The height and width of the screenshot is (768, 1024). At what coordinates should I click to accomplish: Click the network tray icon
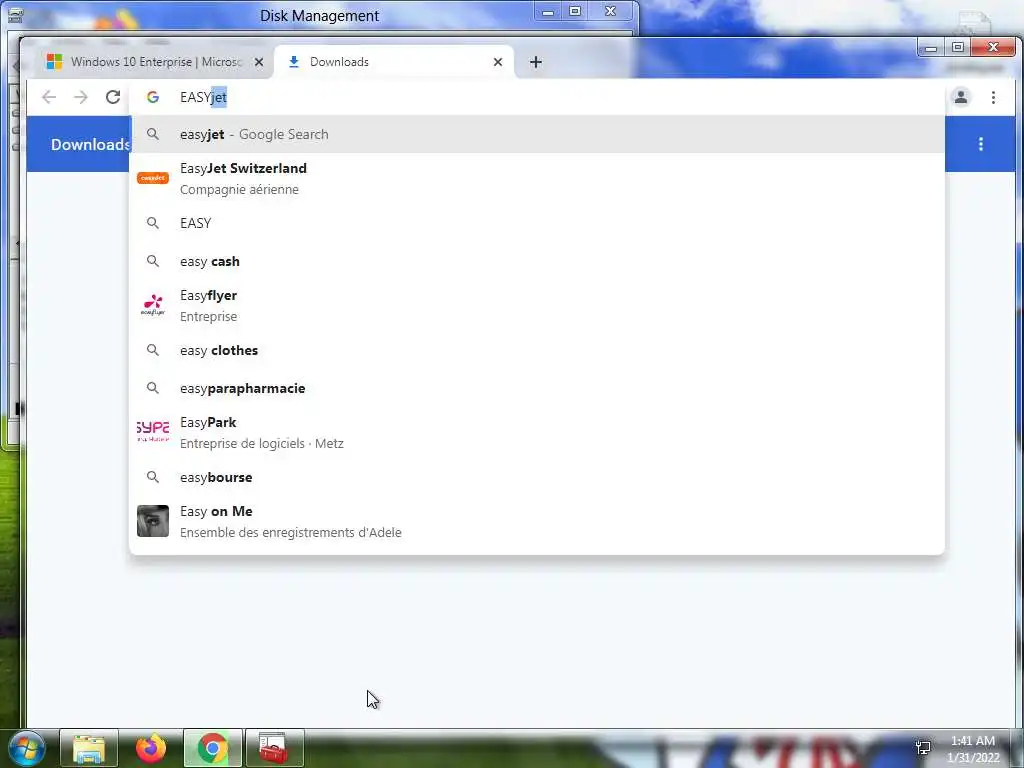coord(923,747)
